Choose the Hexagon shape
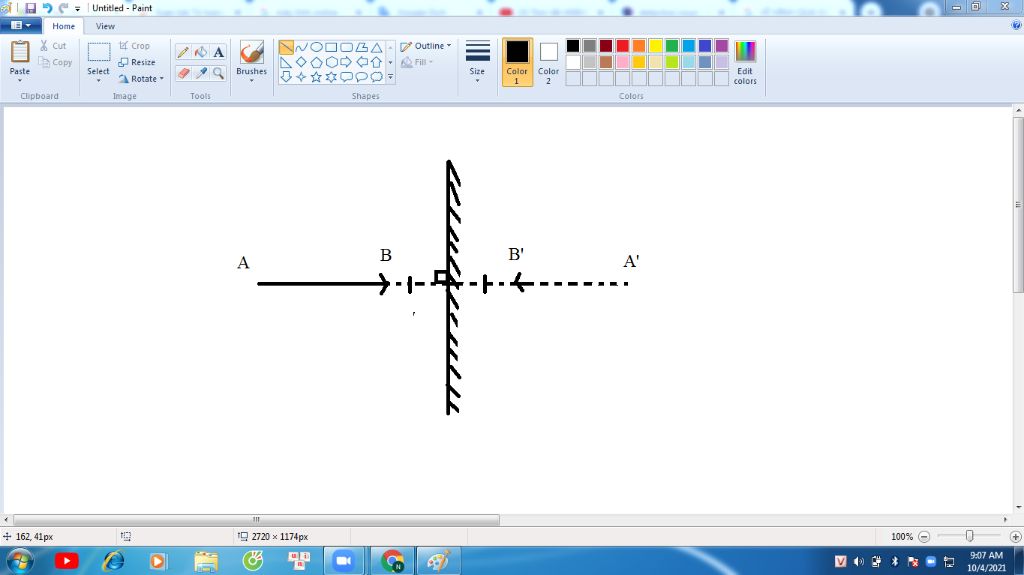Screen dimensions: 1024x575 point(331,62)
